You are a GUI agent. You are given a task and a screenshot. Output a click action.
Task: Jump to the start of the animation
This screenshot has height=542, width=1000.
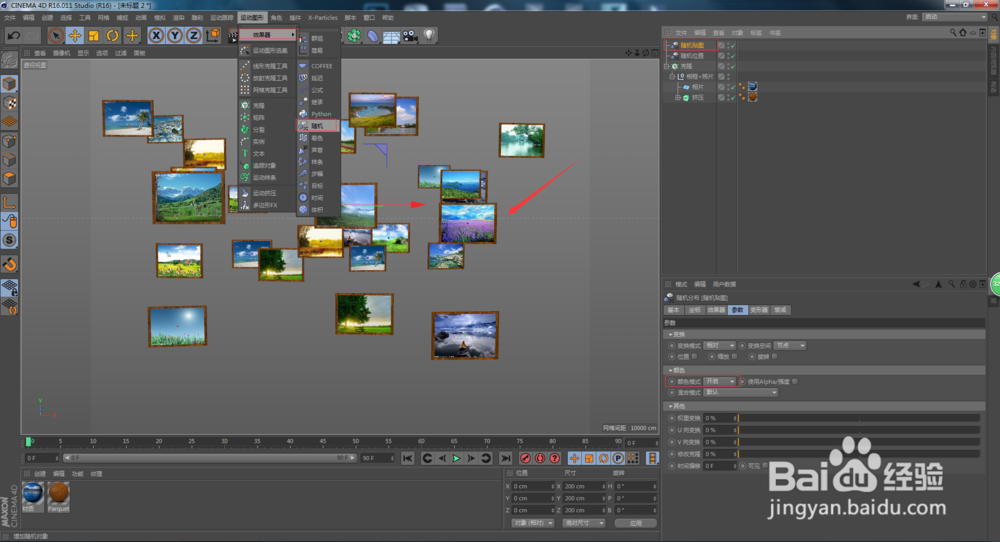(x=408, y=458)
